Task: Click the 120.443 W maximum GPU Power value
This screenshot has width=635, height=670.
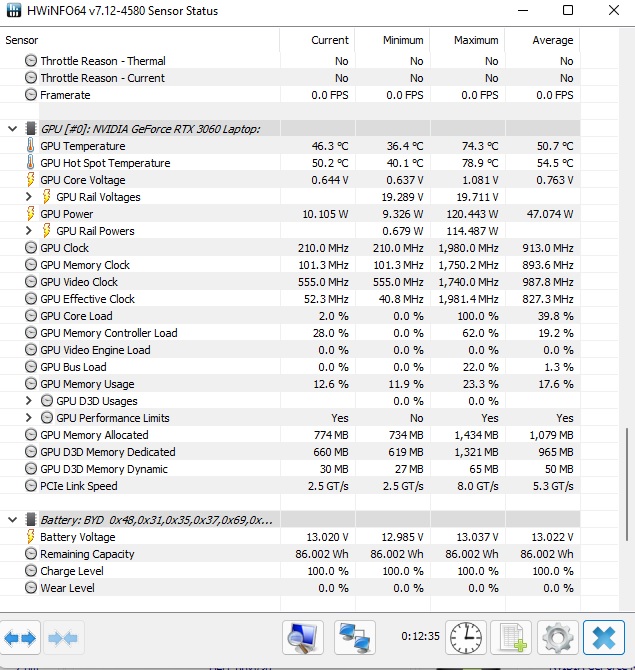Action: click(x=472, y=214)
